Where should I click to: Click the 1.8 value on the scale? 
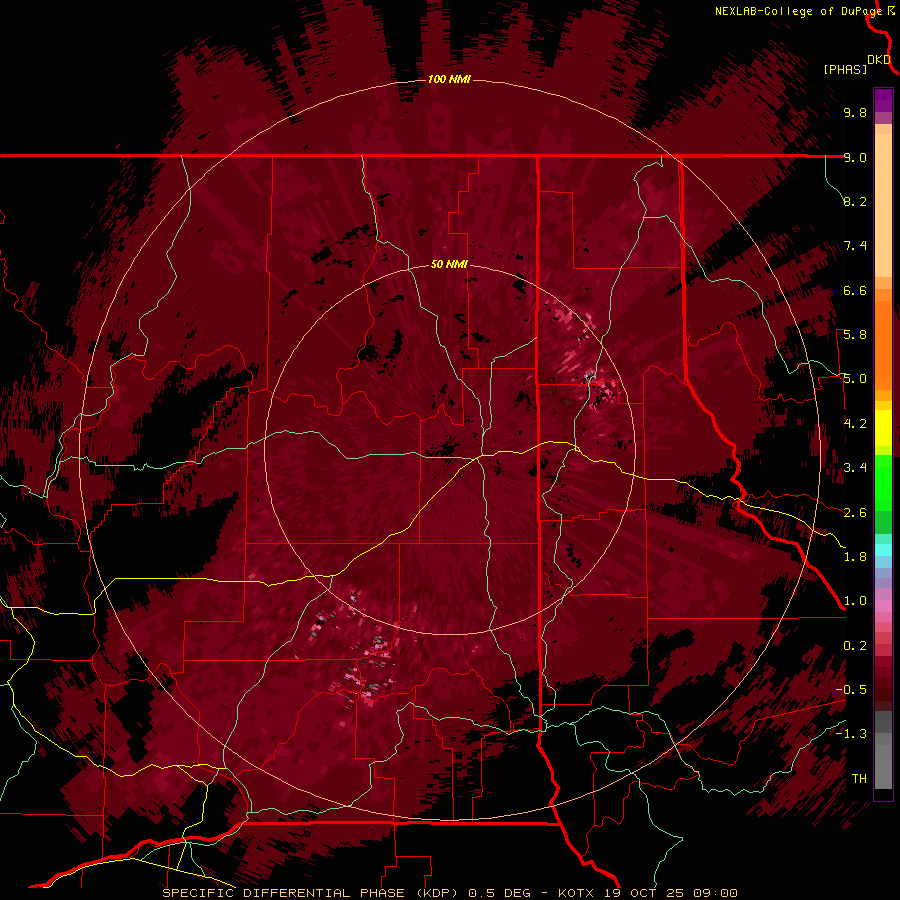click(855, 557)
